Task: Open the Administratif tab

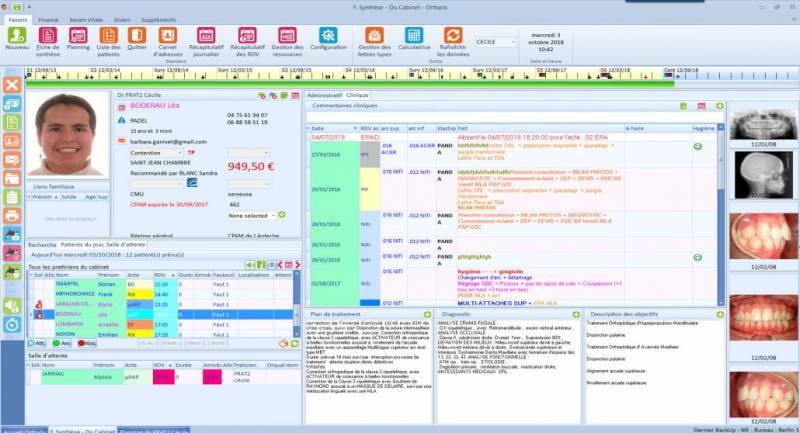Action: [324, 95]
